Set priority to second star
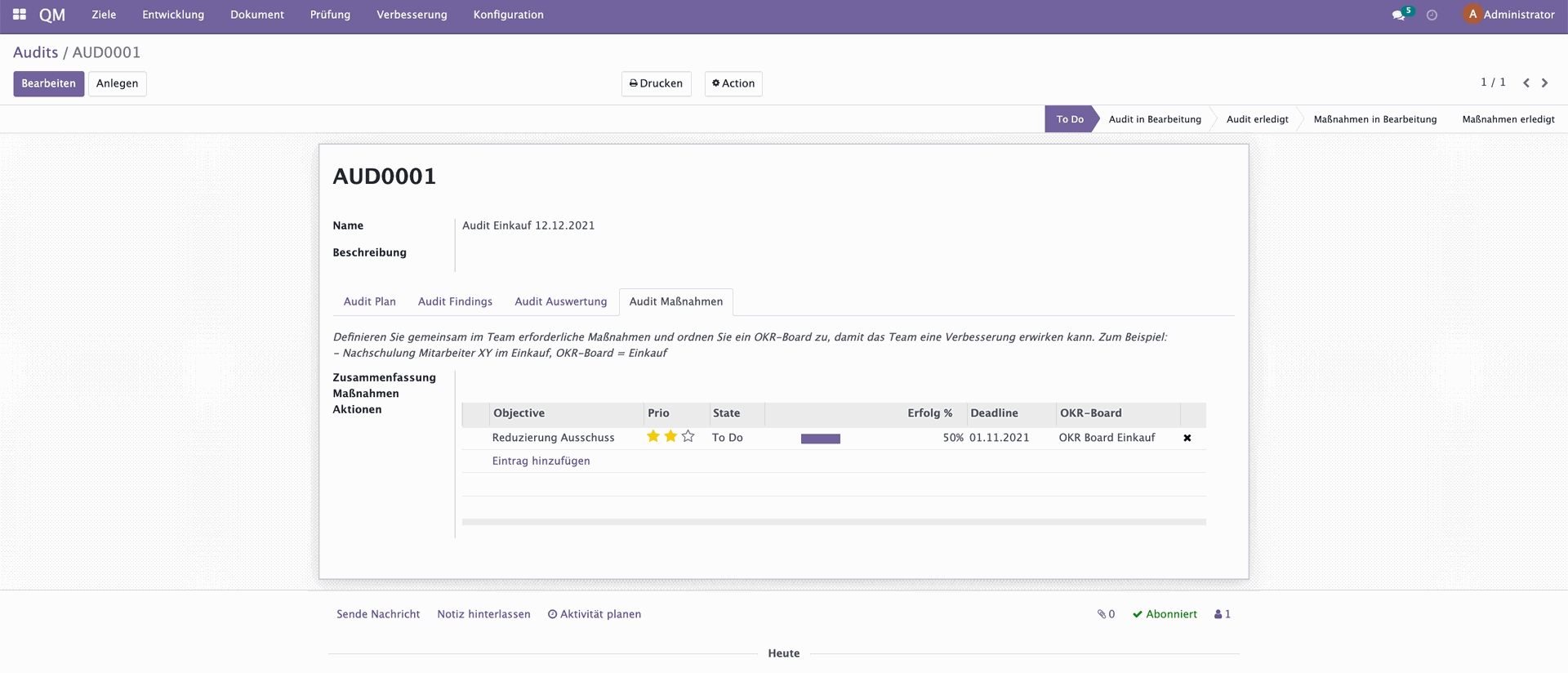The width and height of the screenshot is (1568, 673). coord(670,437)
